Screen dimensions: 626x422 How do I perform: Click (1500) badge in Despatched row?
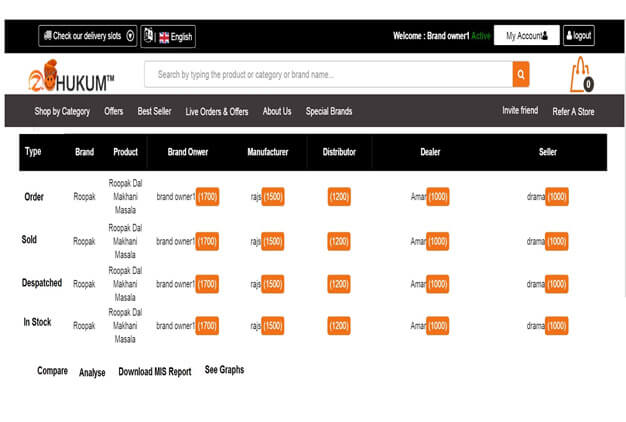click(273, 284)
